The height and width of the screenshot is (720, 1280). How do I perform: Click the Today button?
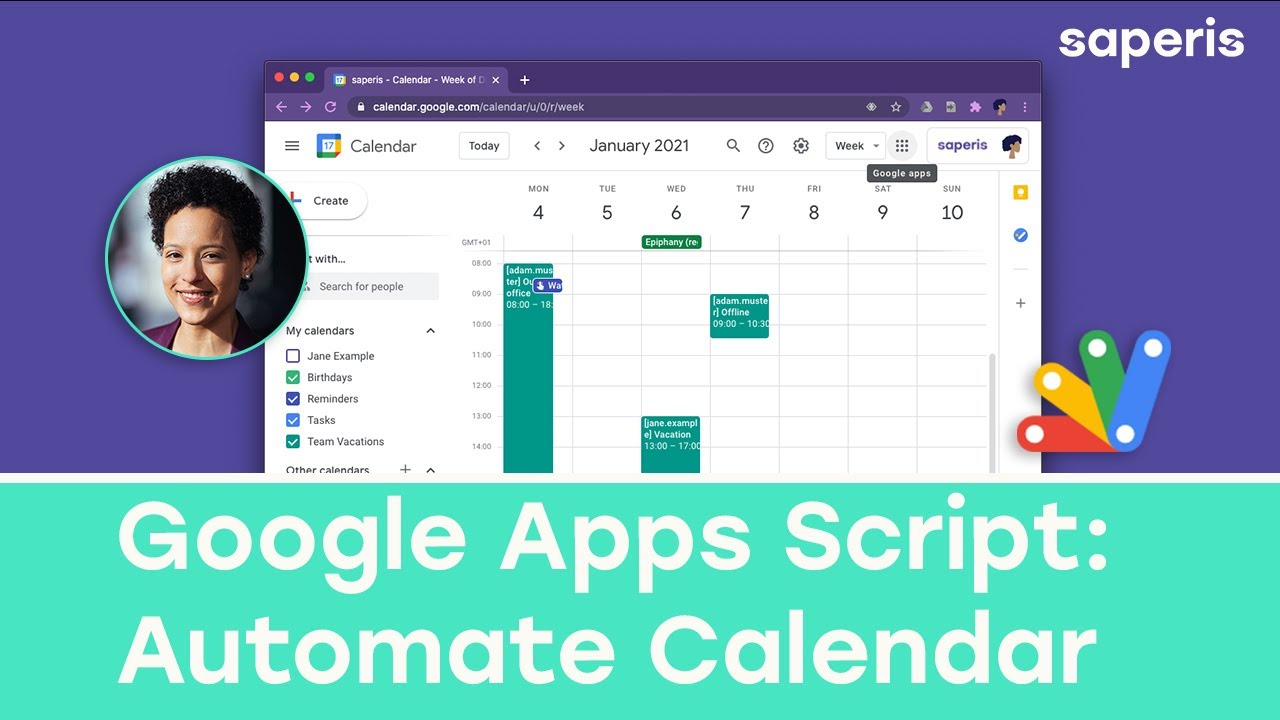point(484,146)
